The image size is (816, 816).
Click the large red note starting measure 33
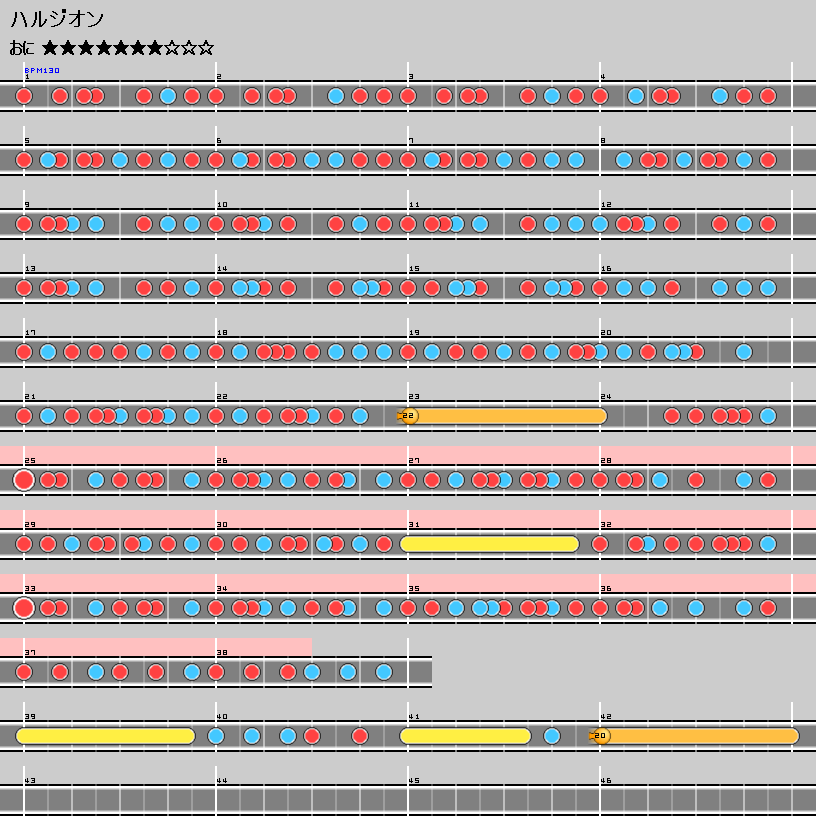(24, 608)
